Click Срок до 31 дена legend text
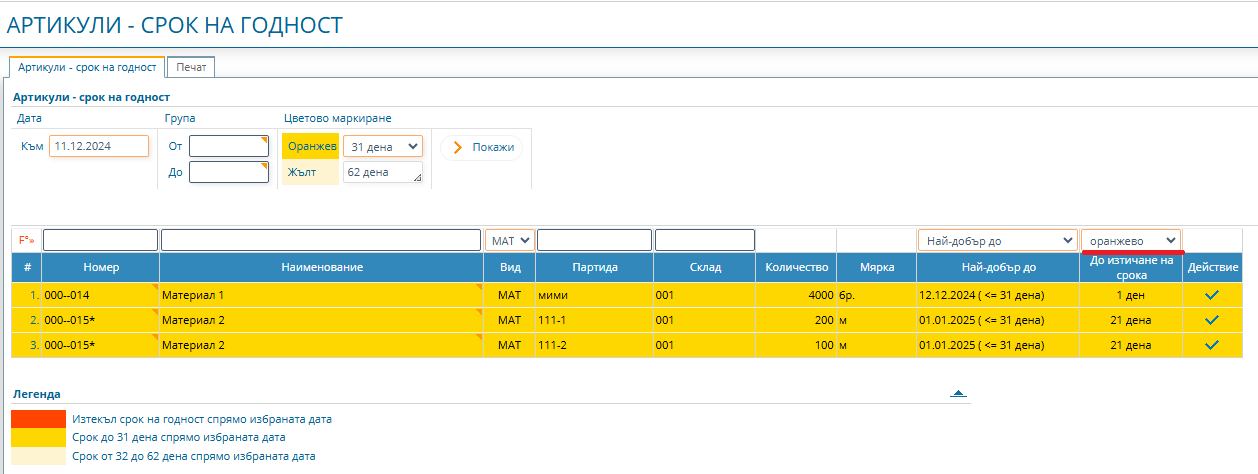The width and height of the screenshot is (1258, 474). pos(179,437)
